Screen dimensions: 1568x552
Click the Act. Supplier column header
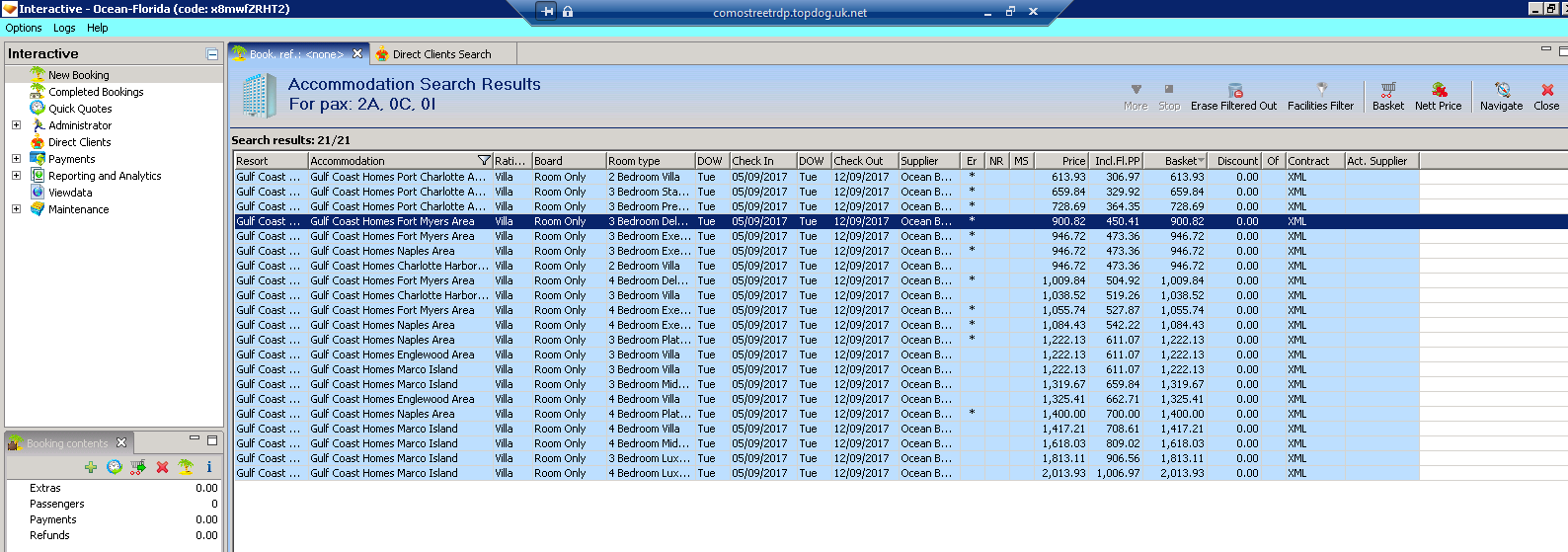click(1381, 161)
